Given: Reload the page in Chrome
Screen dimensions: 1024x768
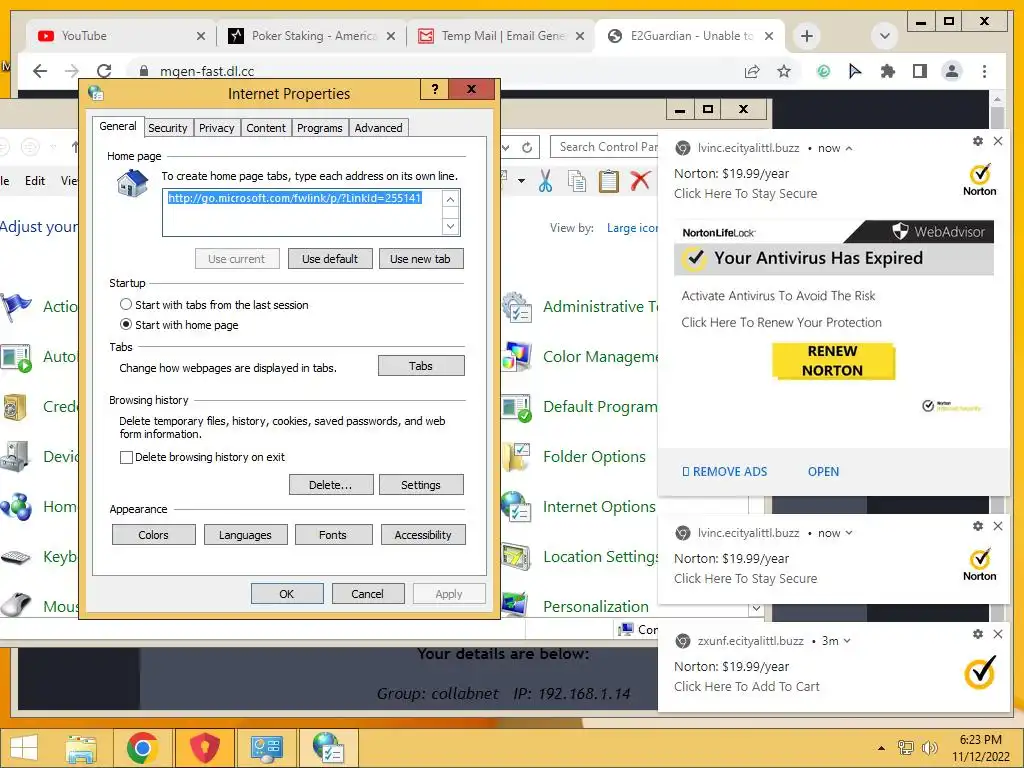Looking at the screenshot, I should 104,71.
